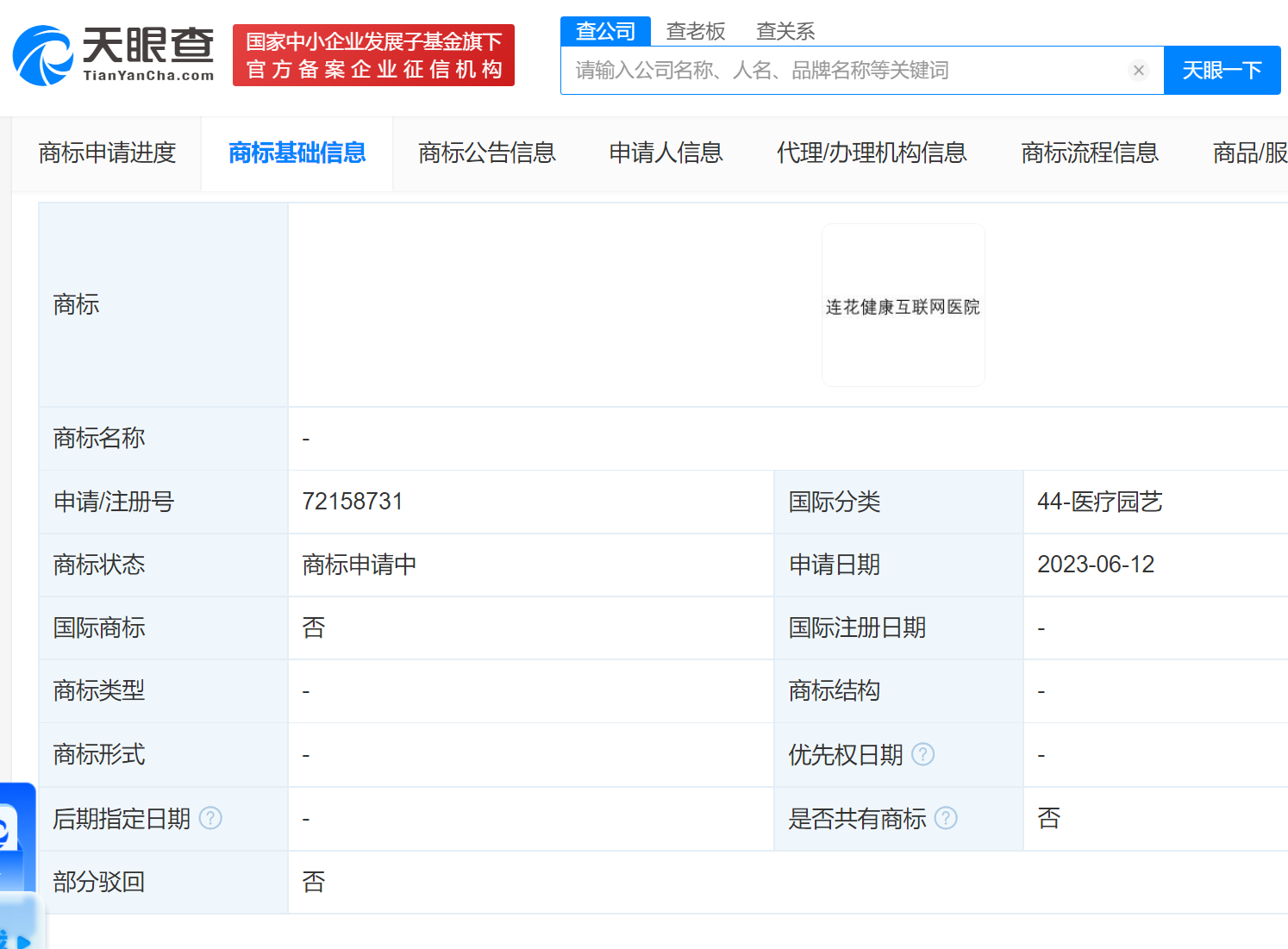Open the 申请人信息 tab

666,153
